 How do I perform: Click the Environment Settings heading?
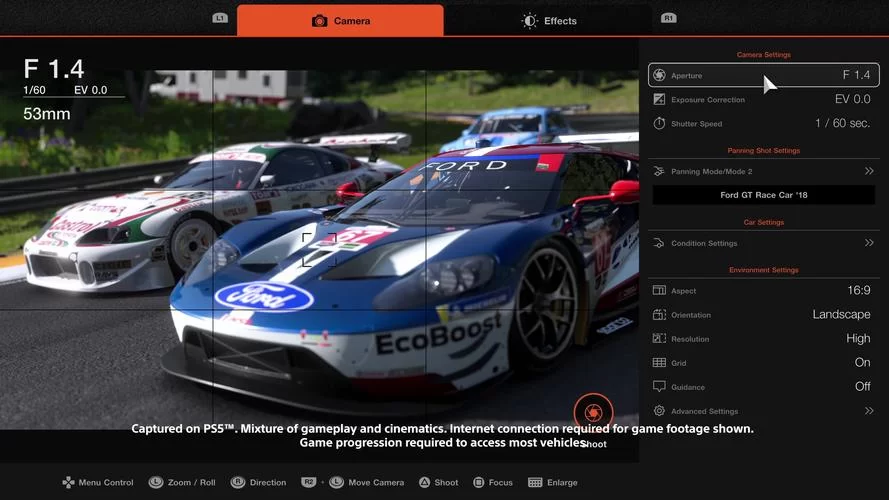pyautogui.click(x=764, y=270)
